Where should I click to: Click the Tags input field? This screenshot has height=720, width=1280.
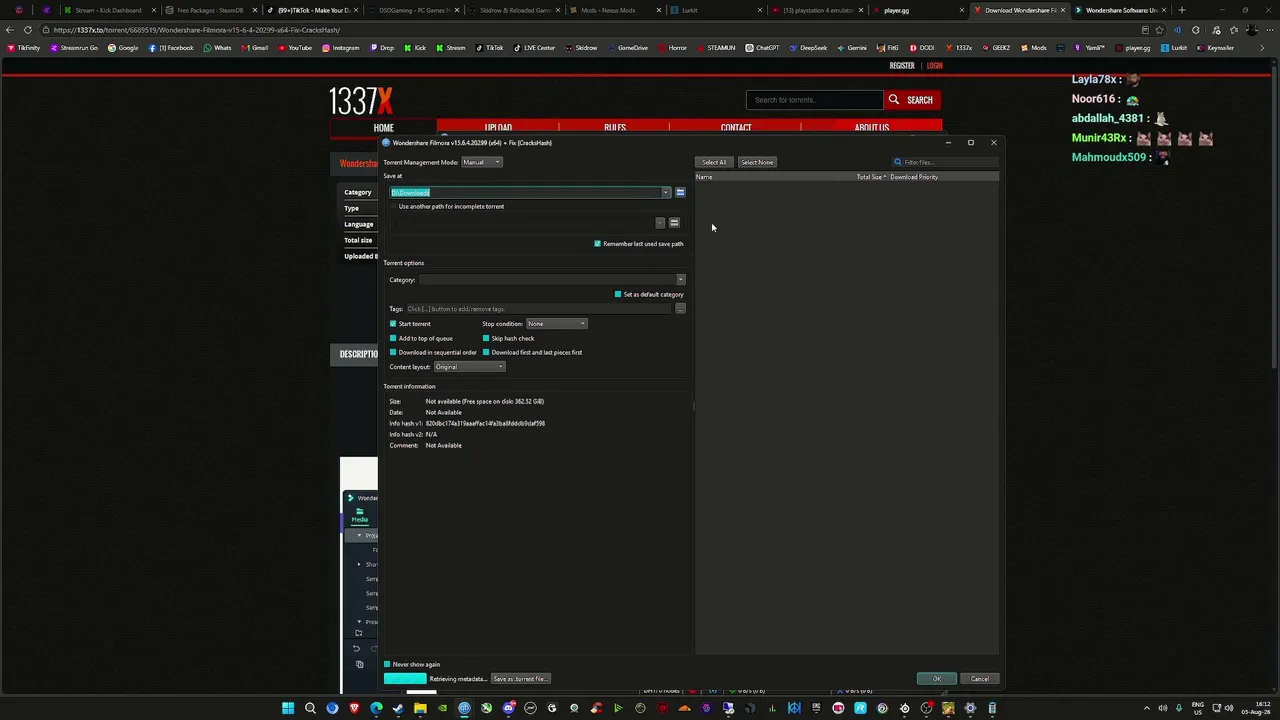pos(538,309)
